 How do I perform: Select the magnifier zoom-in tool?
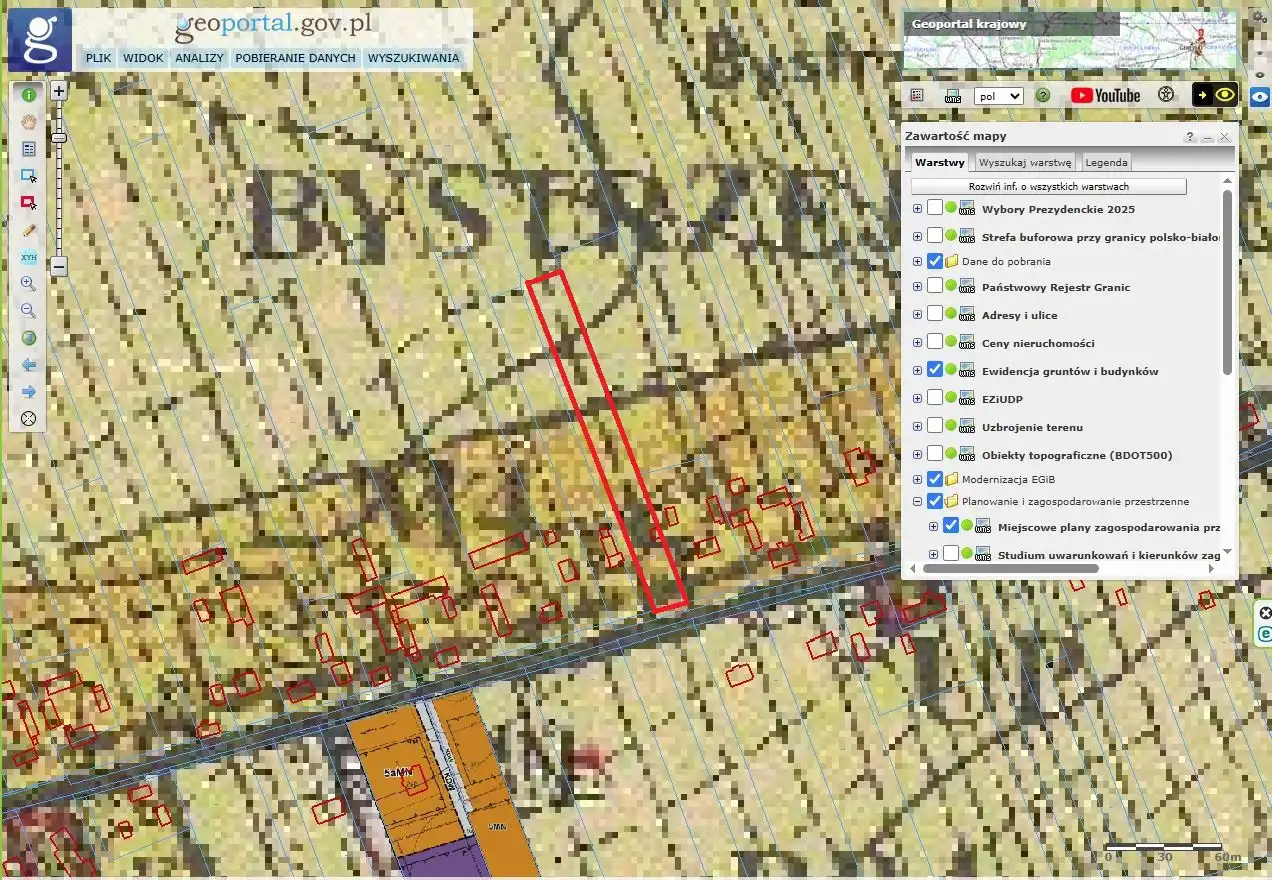pos(29,284)
